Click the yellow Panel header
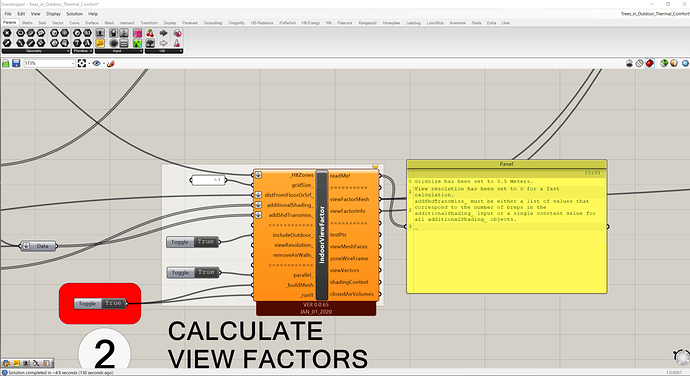 click(x=506, y=164)
